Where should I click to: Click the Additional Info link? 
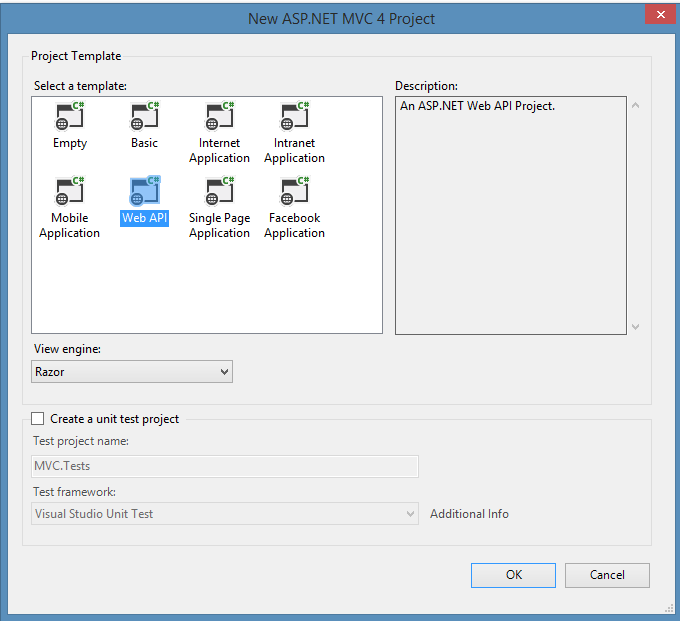[469, 514]
